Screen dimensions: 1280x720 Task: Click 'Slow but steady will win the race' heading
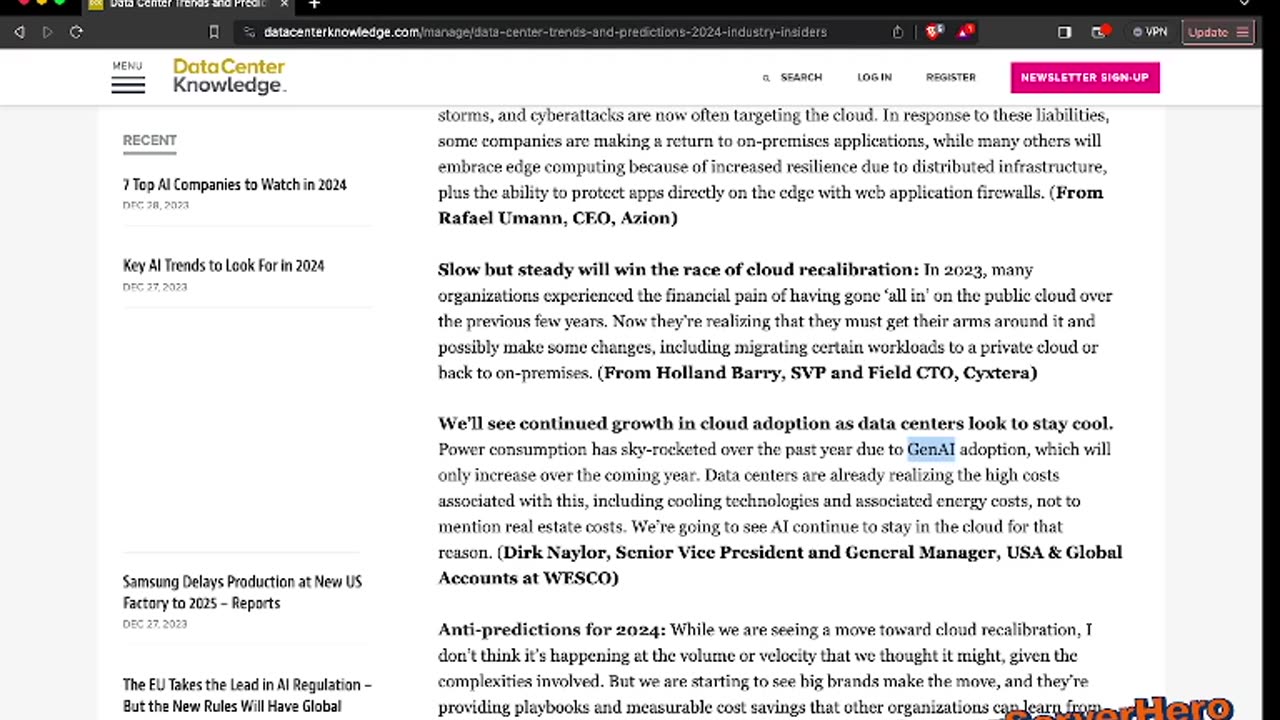tap(678, 270)
